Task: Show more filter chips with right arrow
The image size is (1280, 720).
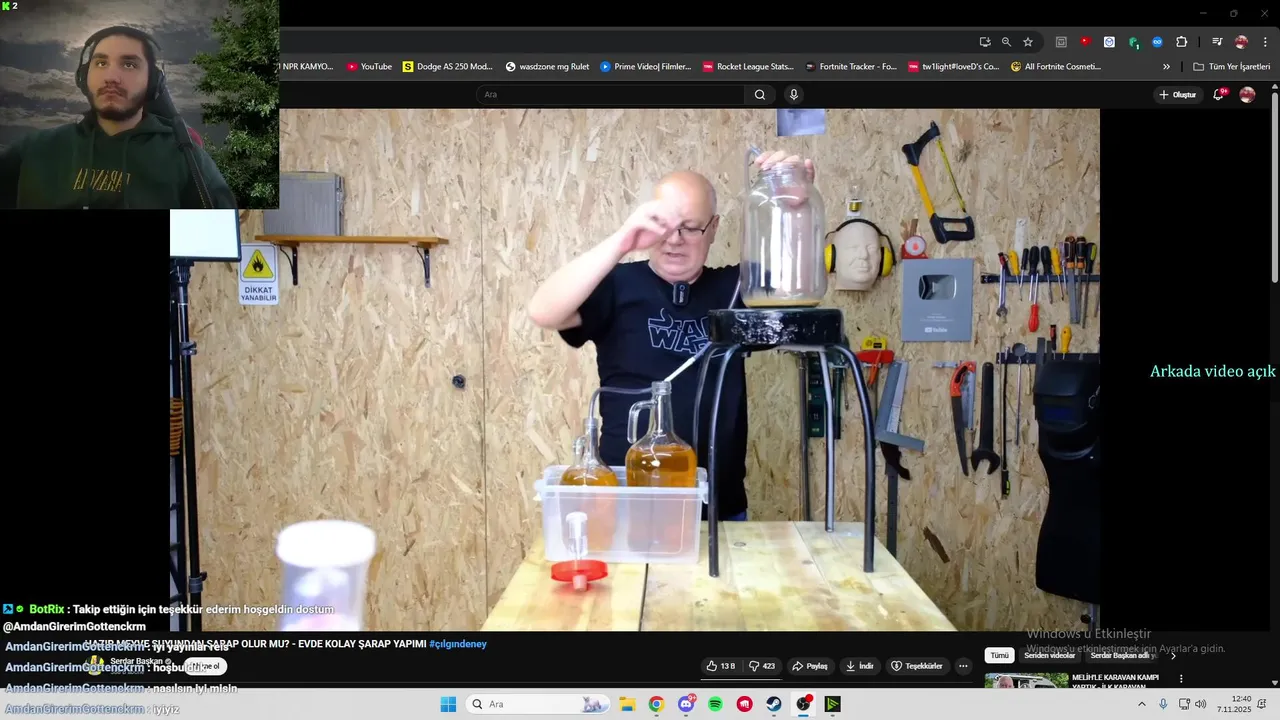Action: [1173, 656]
